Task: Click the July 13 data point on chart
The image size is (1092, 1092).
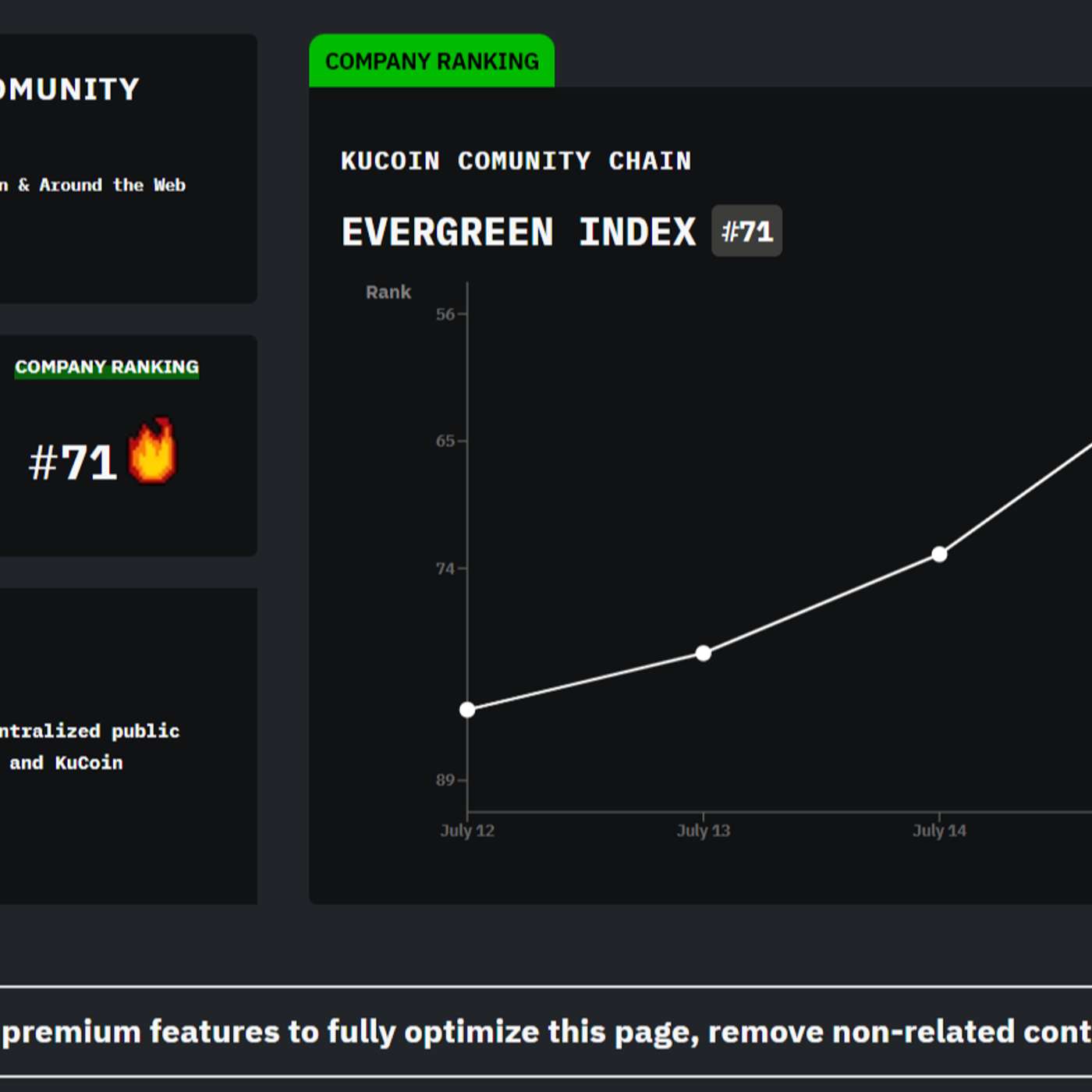Action: click(x=704, y=653)
